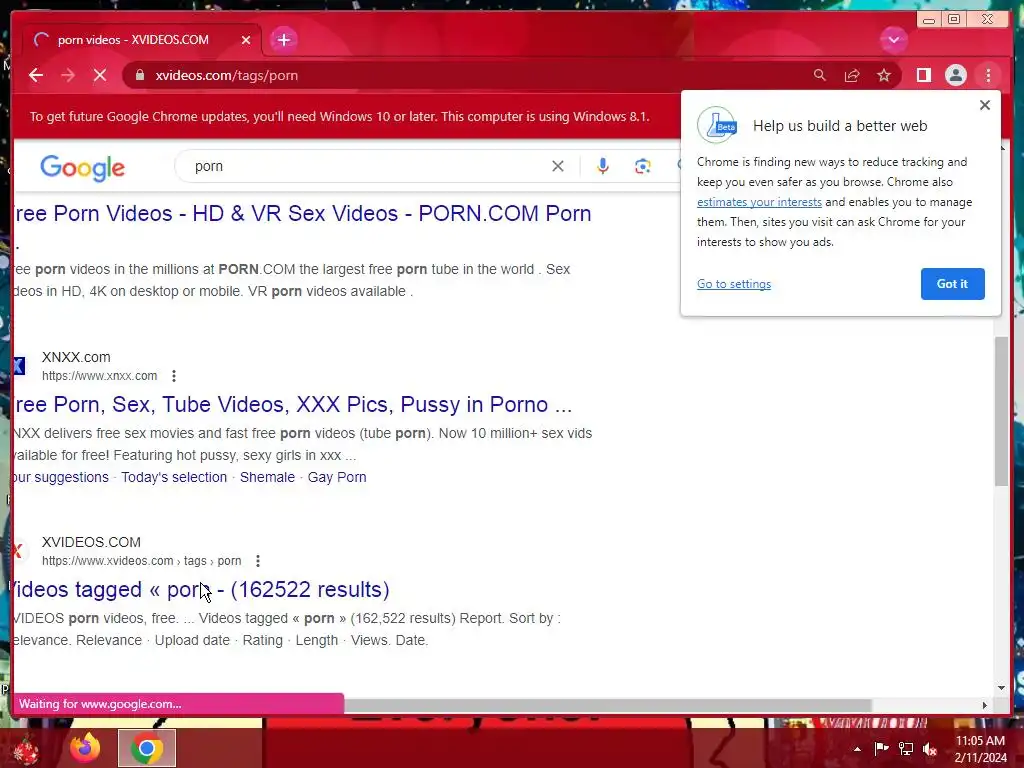Click the horizontal scroll right arrow
1024x768 pixels.
pyautogui.click(x=984, y=705)
